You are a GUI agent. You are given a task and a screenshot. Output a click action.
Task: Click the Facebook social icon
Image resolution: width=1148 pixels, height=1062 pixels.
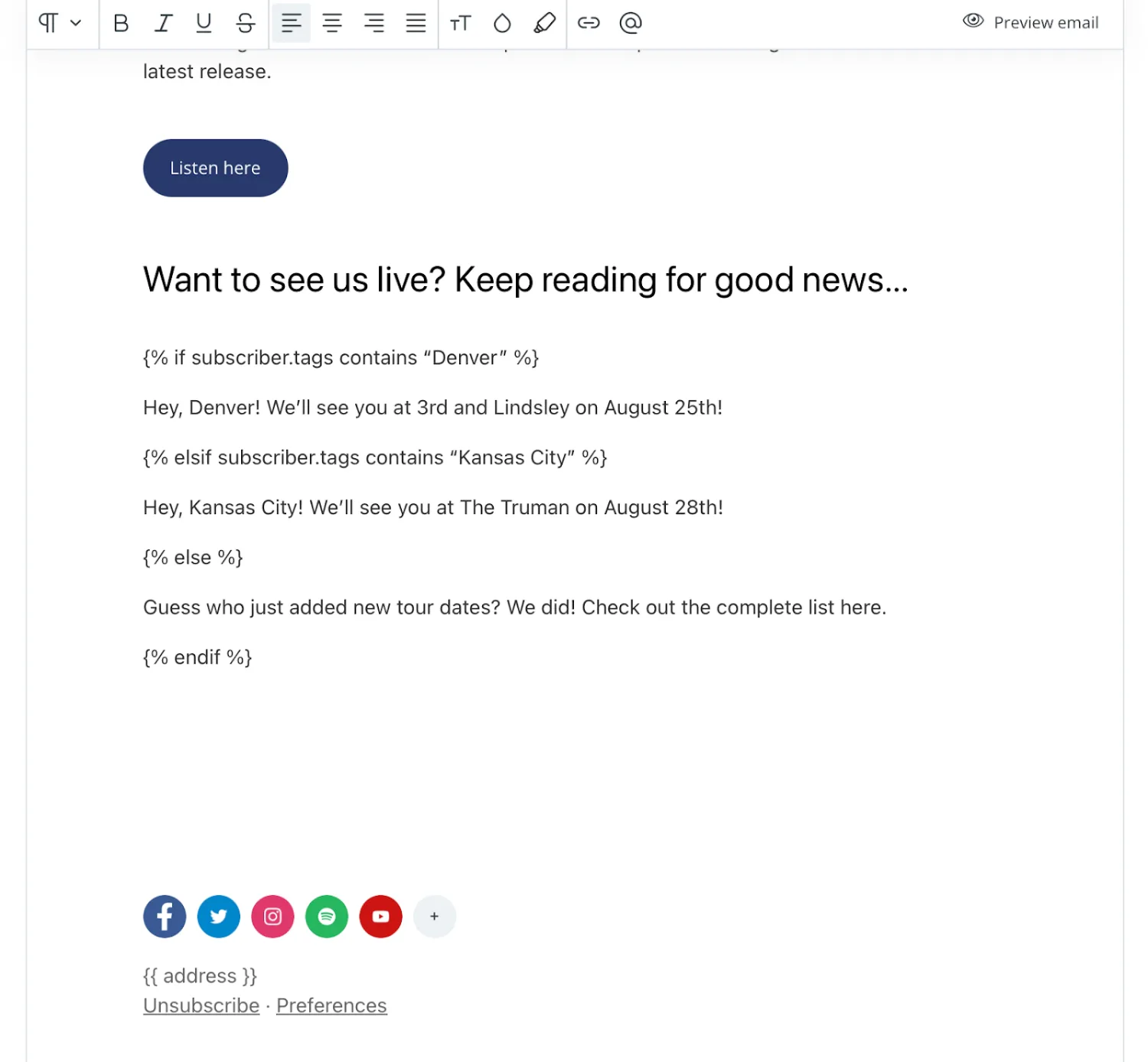(x=164, y=916)
